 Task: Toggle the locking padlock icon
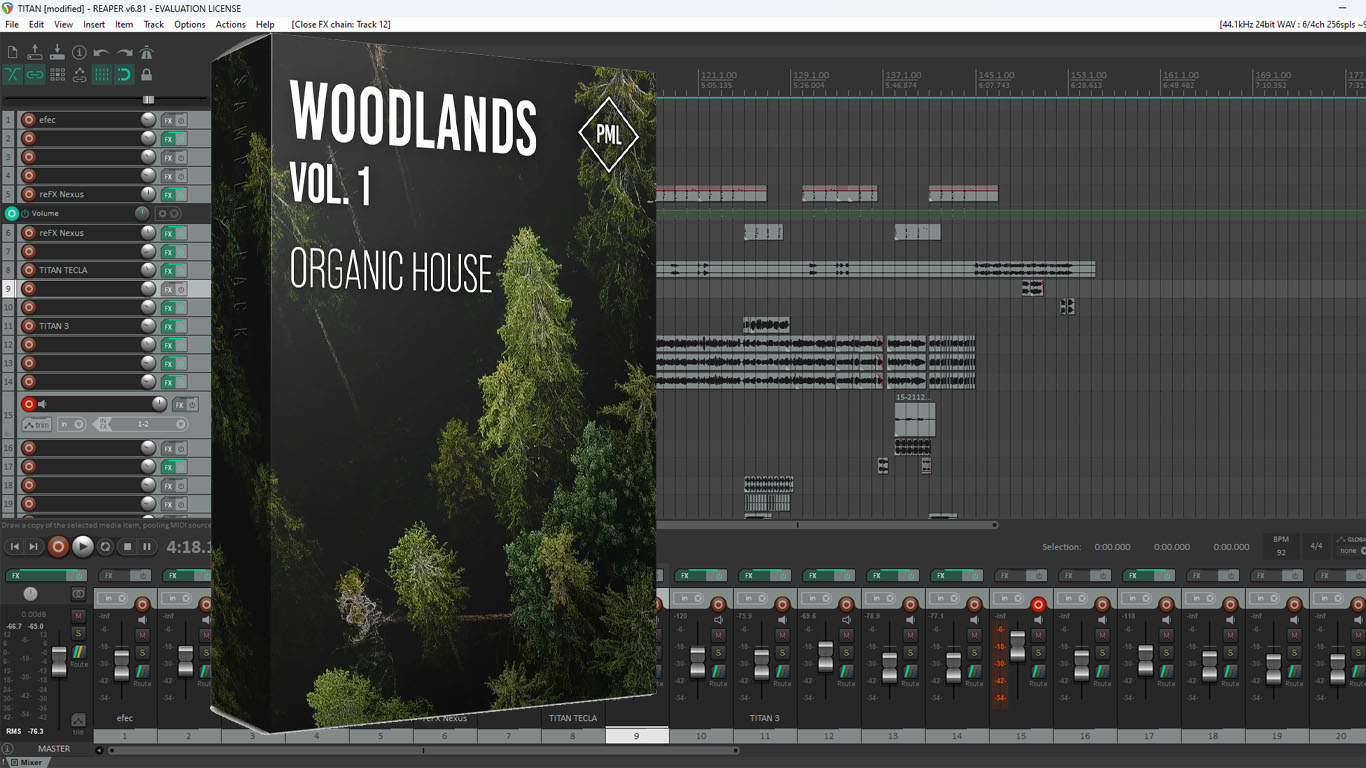(146, 74)
